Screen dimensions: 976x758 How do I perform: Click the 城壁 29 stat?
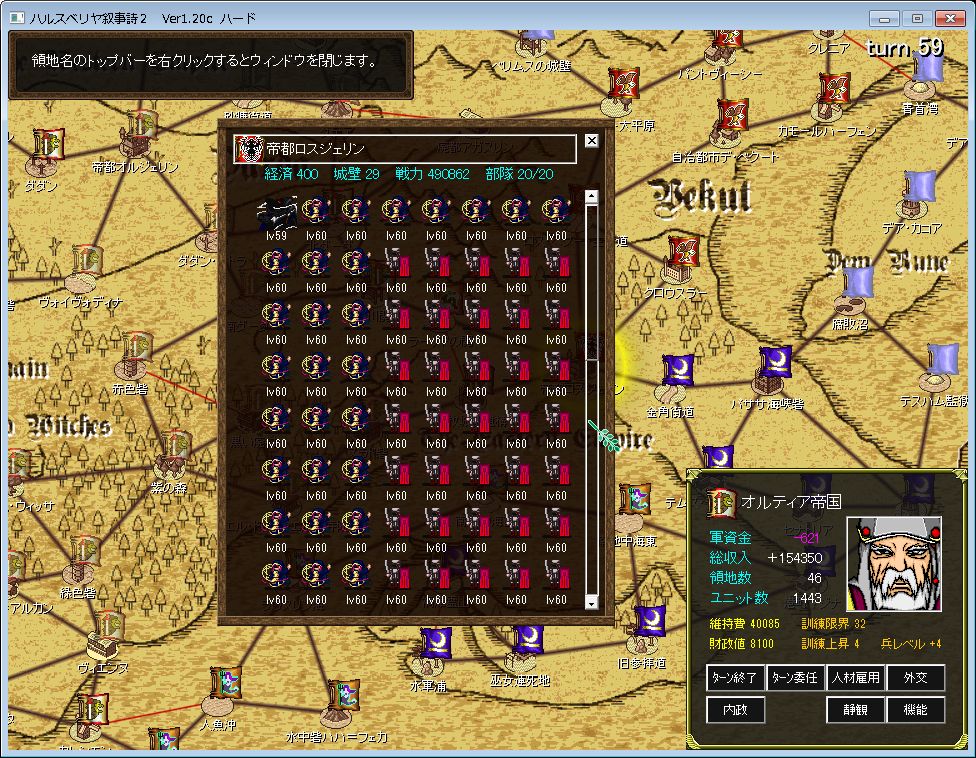(356, 174)
